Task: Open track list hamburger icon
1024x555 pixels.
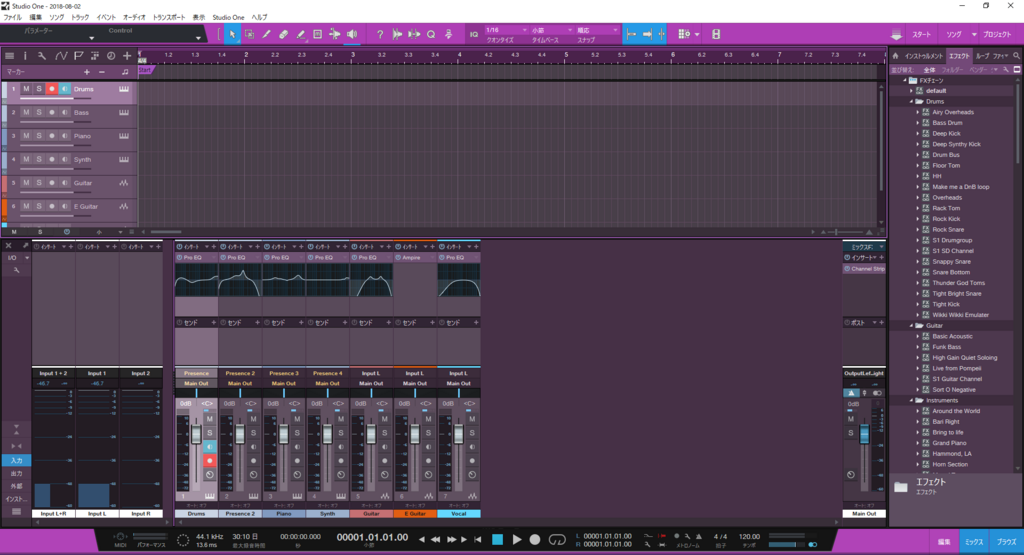Action: pos(9,56)
